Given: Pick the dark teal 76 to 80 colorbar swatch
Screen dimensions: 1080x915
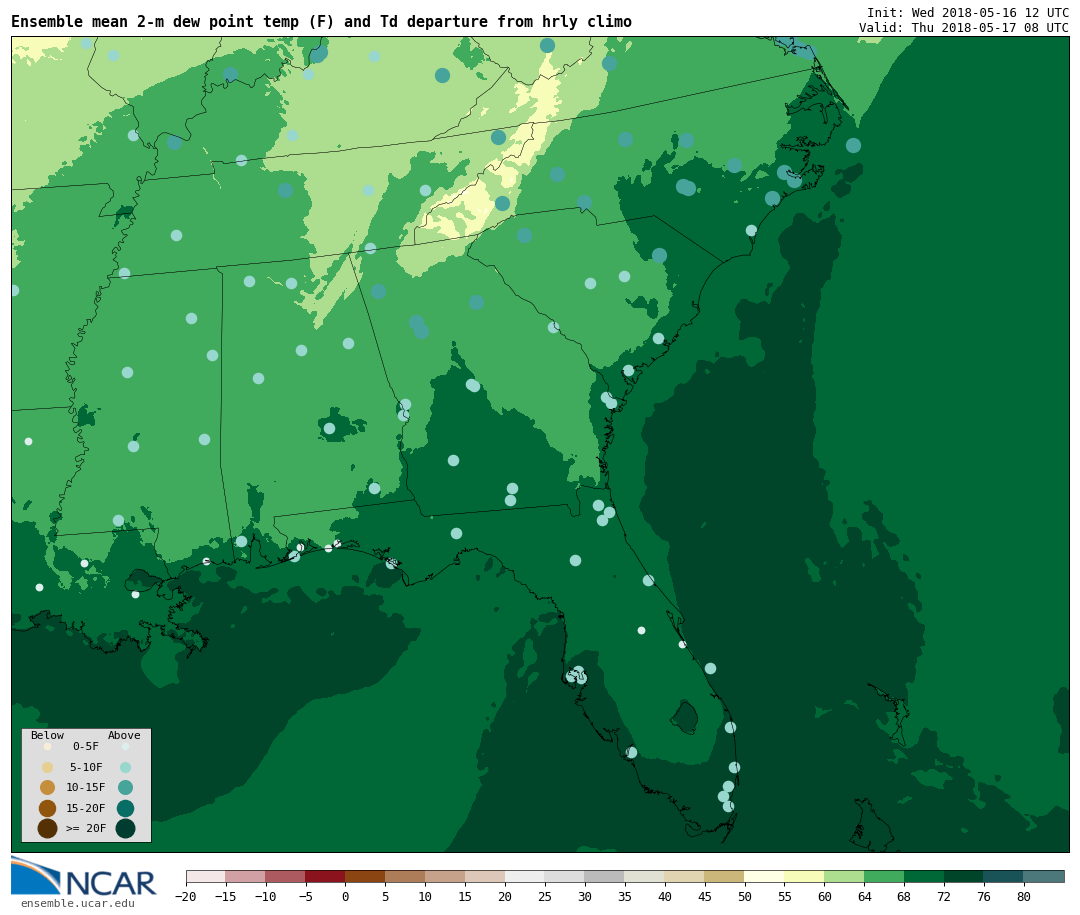Looking at the screenshot, I should (x=1004, y=877).
